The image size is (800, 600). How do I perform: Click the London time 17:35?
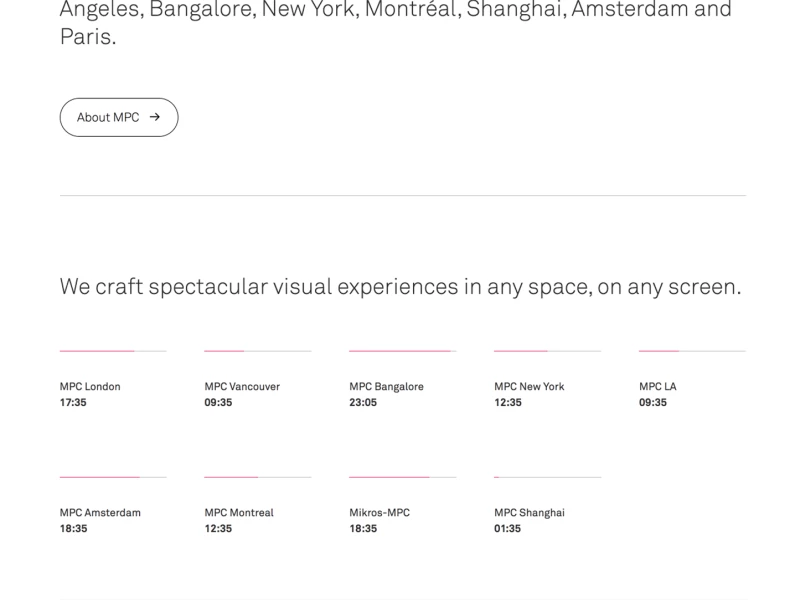[x=73, y=403]
